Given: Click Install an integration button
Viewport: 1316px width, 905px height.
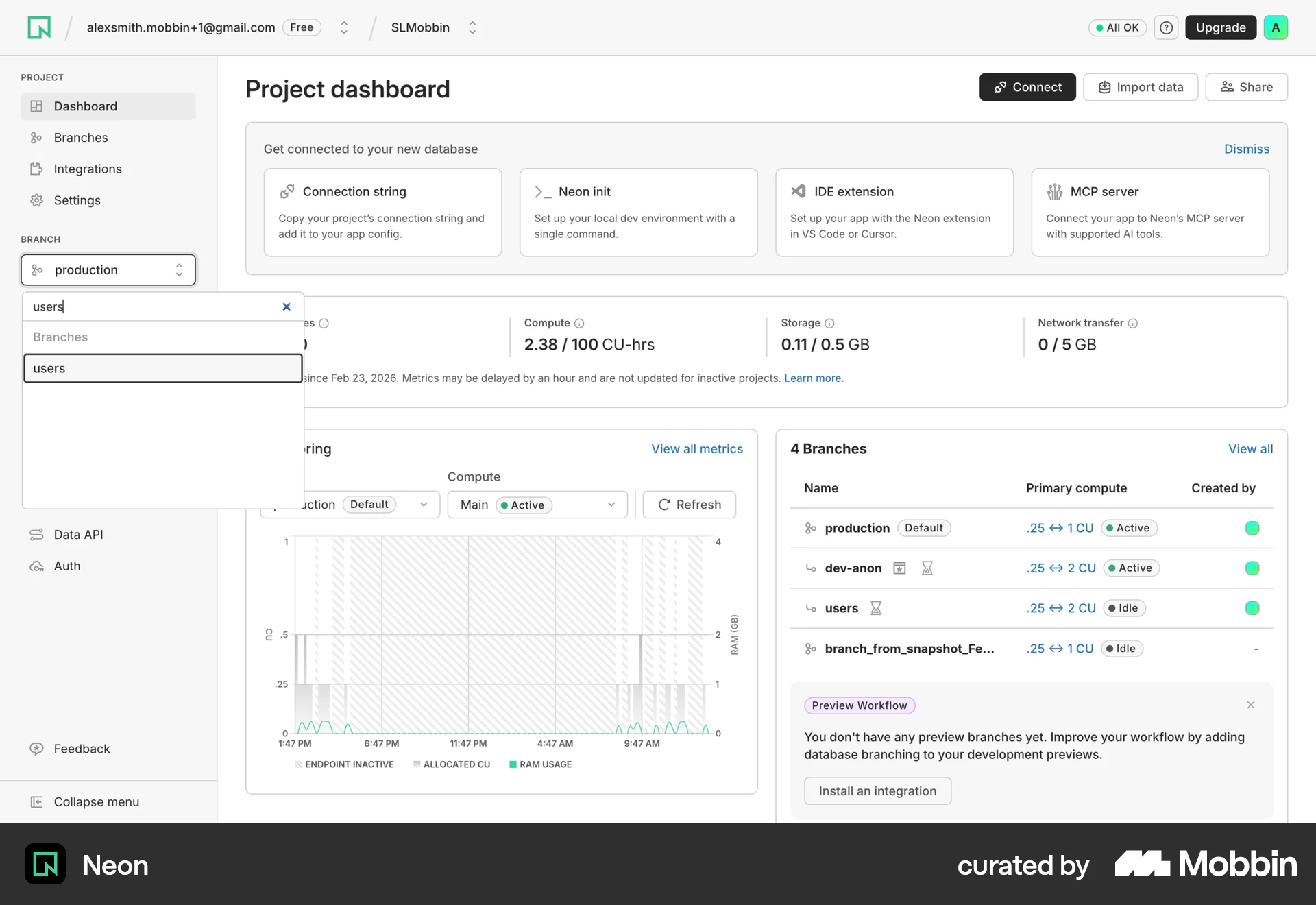Looking at the screenshot, I should [x=877, y=791].
